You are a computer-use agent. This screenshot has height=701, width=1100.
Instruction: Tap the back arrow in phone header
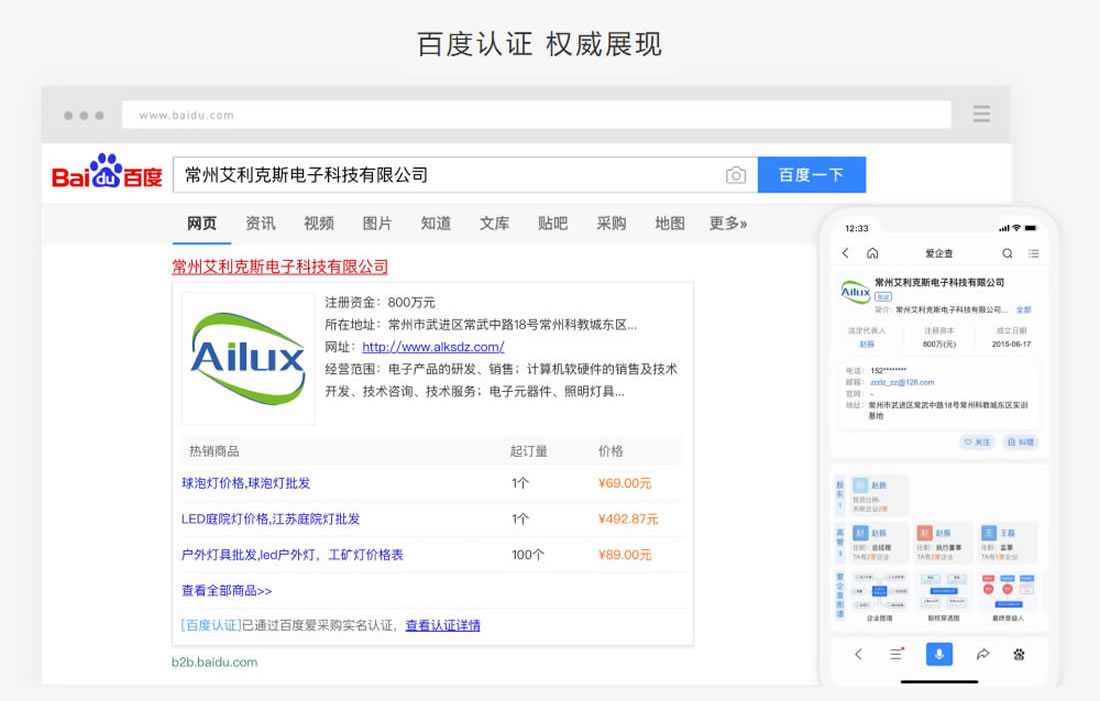pos(845,253)
